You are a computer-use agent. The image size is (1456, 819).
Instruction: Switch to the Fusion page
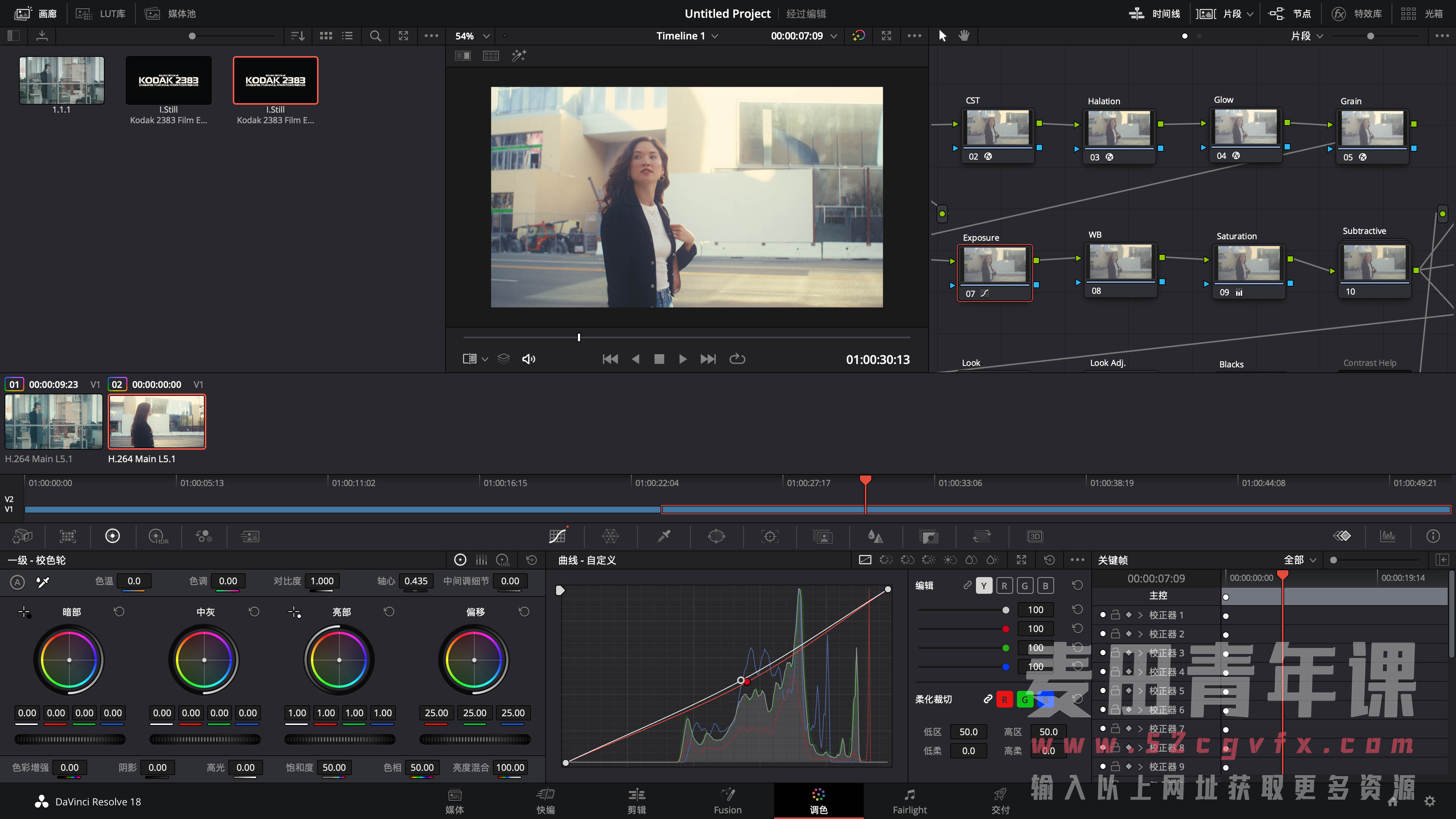pyautogui.click(x=728, y=801)
